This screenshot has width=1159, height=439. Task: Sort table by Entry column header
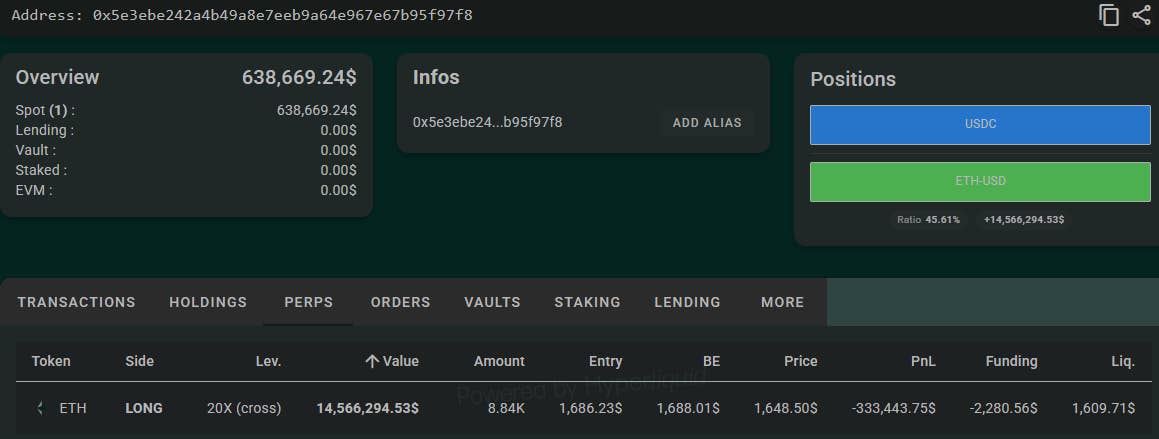click(x=605, y=361)
